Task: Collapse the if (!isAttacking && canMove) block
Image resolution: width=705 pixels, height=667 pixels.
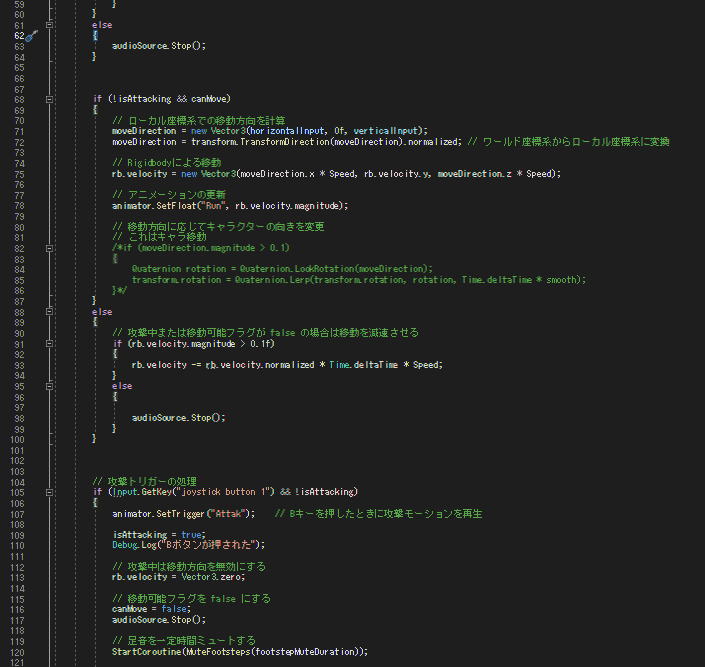Action: 48,99
